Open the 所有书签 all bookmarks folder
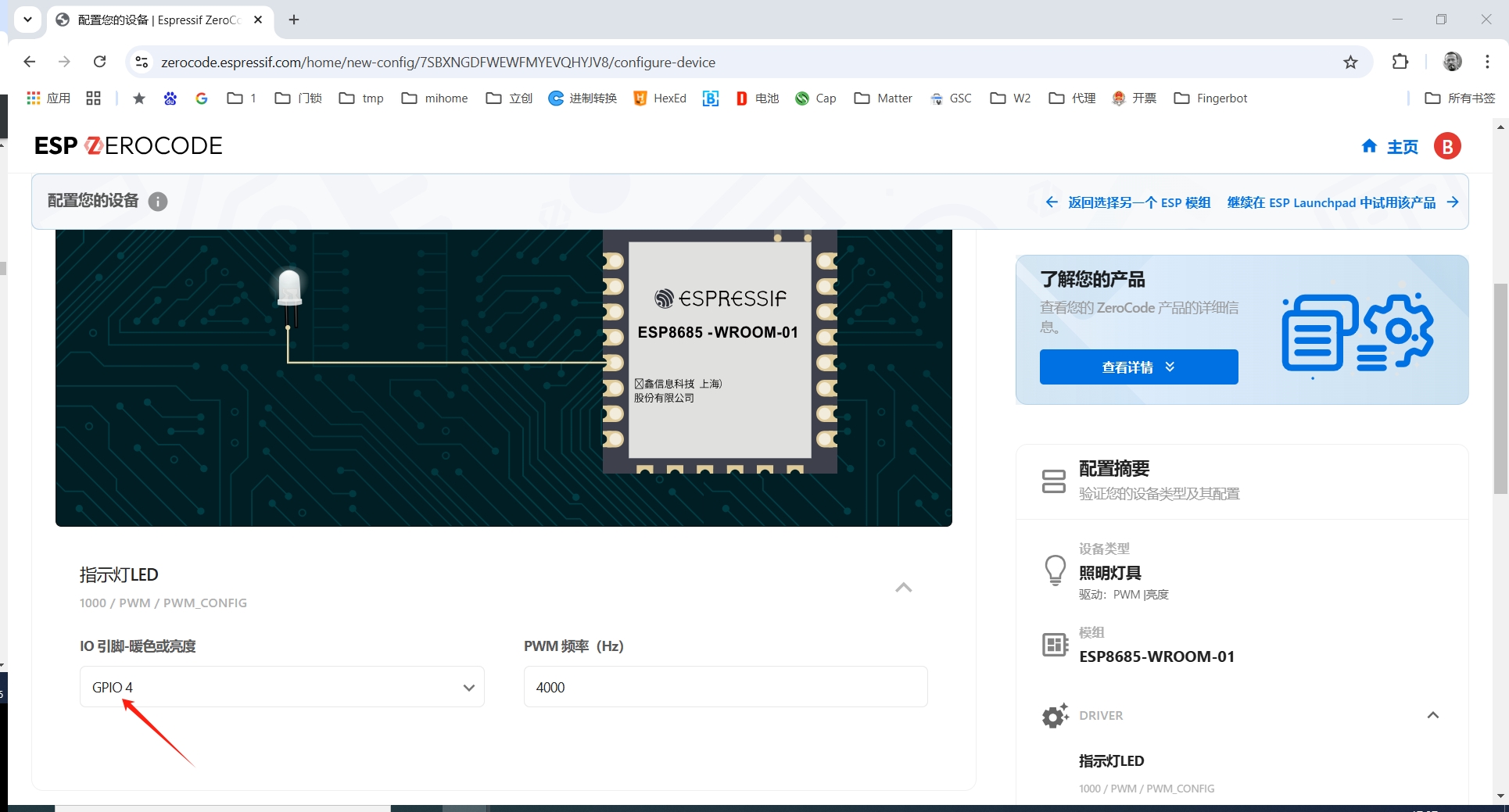 1460,98
